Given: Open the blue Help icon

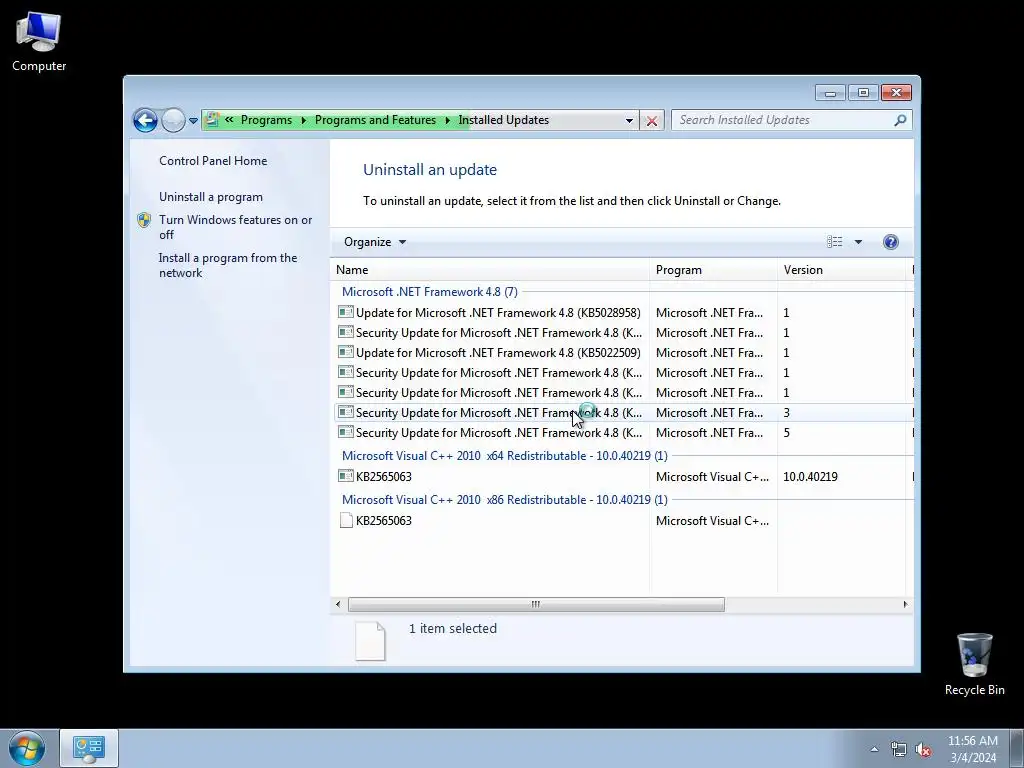Looking at the screenshot, I should click(x=891, y=242).
